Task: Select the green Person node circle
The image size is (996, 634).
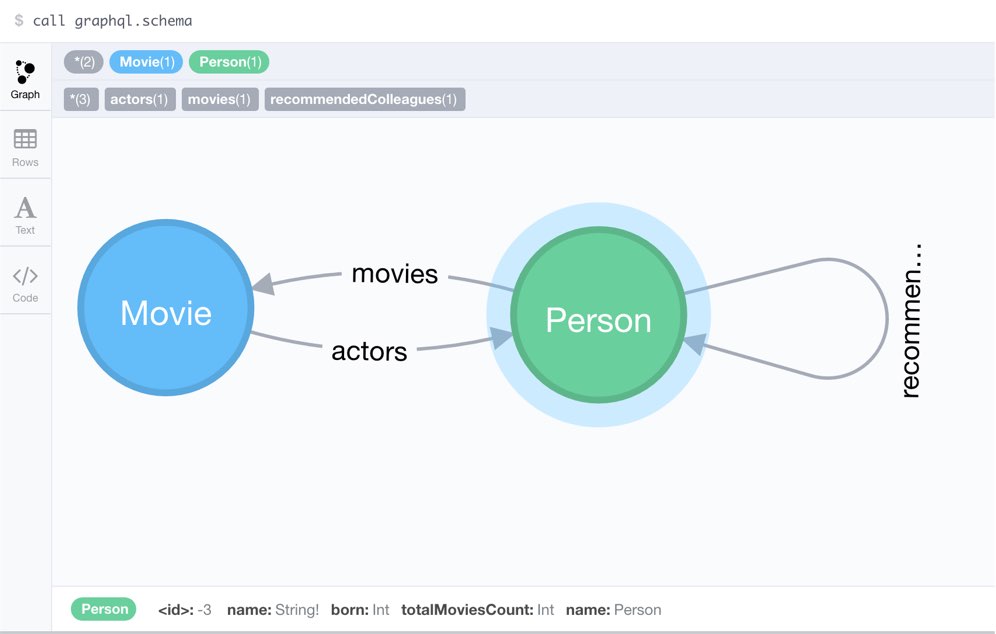Action: (597, 318)
